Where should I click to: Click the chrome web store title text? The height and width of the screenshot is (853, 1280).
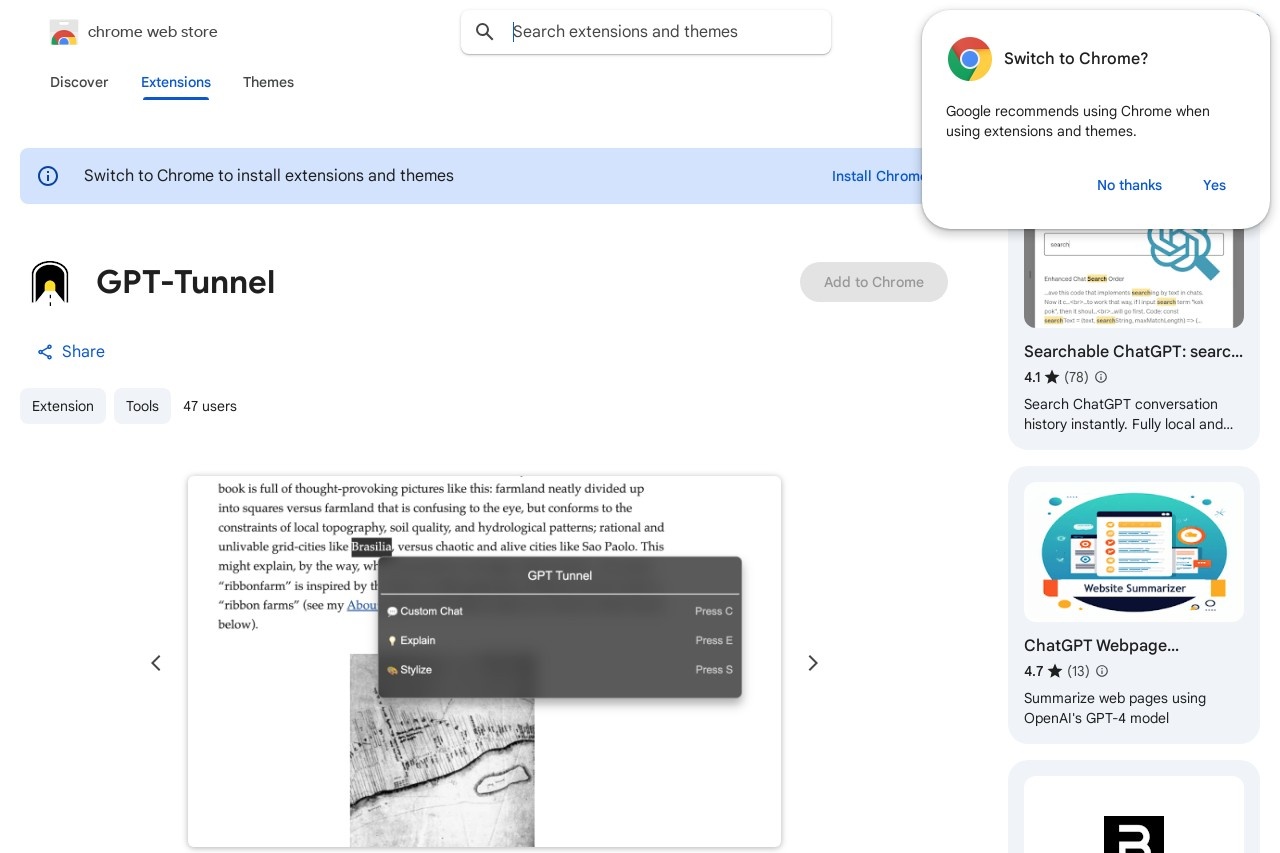coord(153,32)
